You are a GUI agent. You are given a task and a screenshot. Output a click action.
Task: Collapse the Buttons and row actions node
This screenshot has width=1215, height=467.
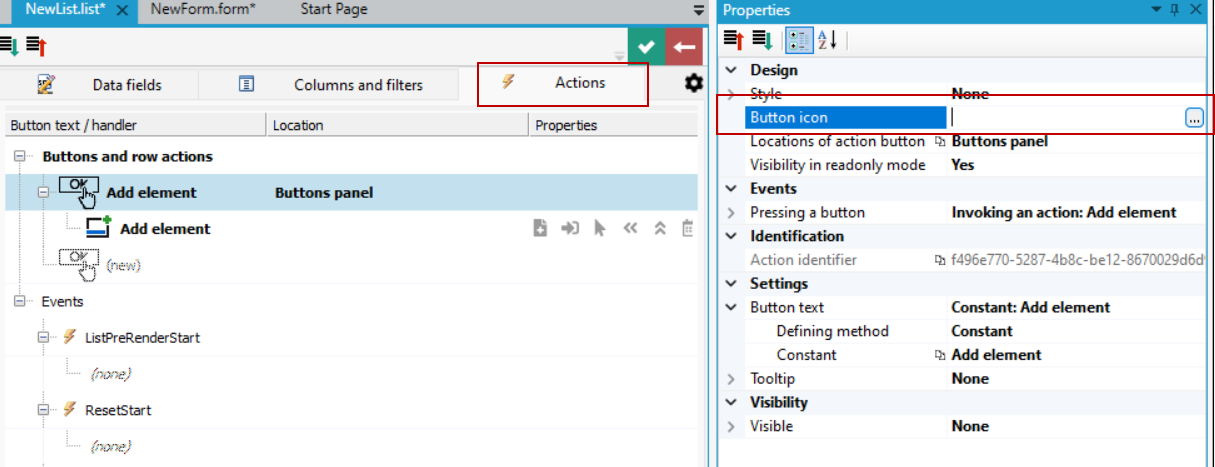click(20, 157)
